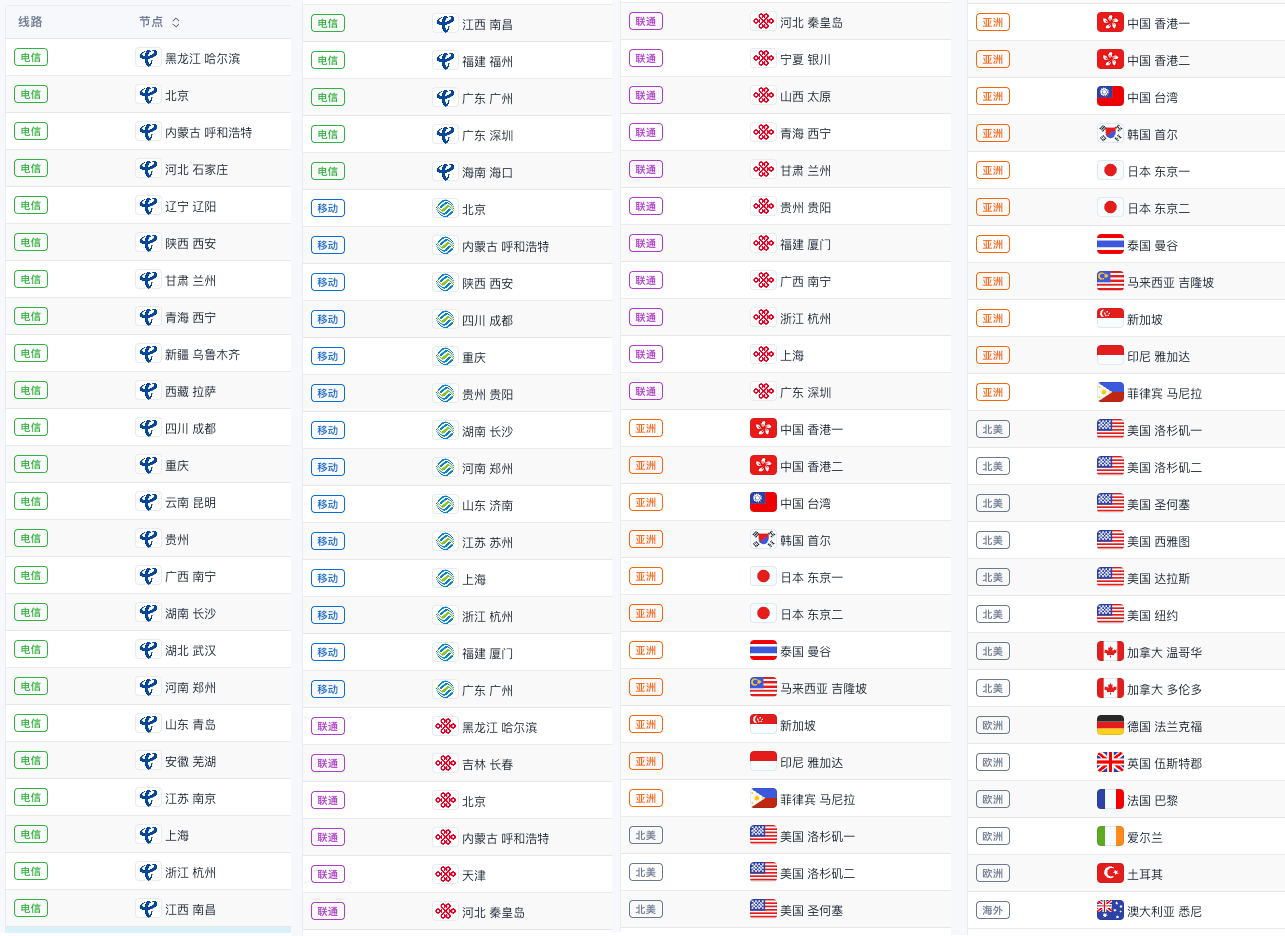
Task: Click the China Telecom icon beside 新疆 乌鲁木齐
Action: [148, 353]
